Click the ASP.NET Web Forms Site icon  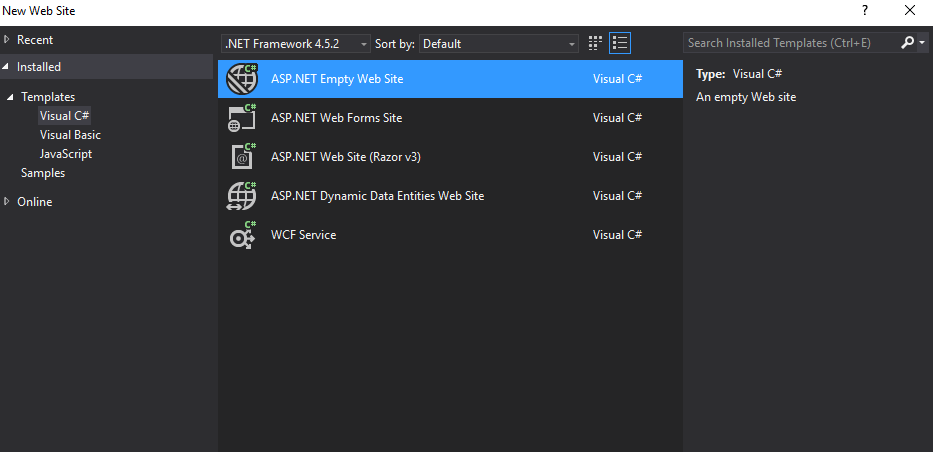point(242,118)
